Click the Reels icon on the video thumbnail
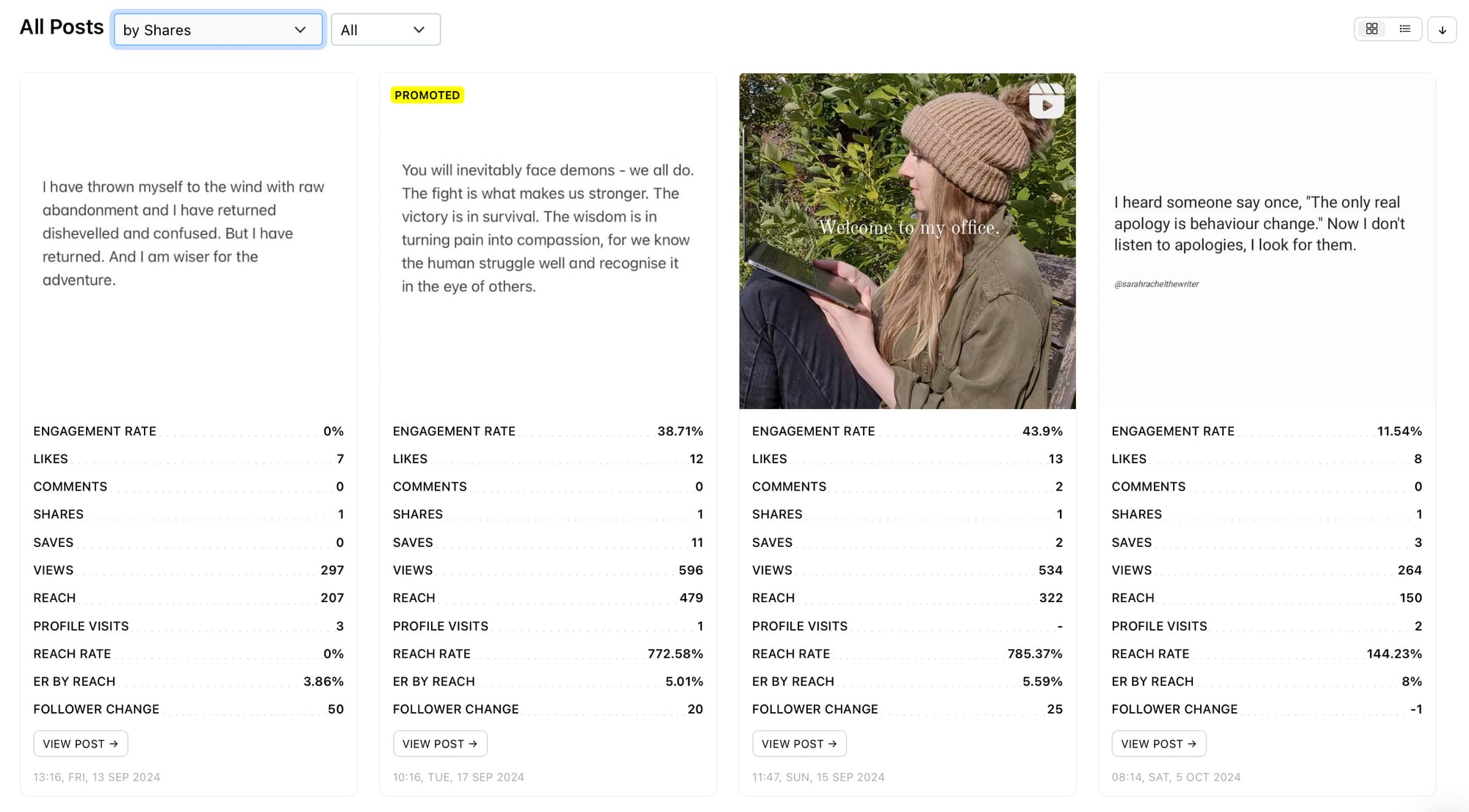 coord(1047,101)
